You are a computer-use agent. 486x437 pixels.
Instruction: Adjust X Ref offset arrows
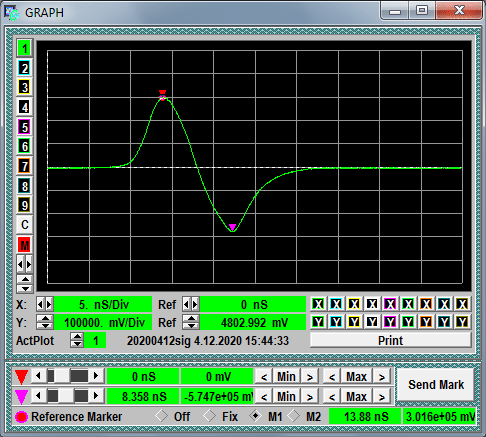pyautogui.click(x=191, y=304)
